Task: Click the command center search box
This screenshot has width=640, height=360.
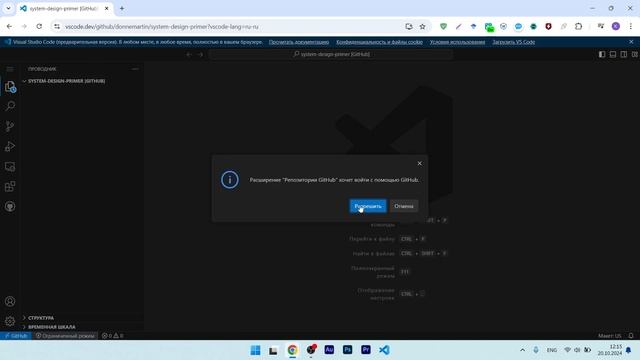Action: 331,54
